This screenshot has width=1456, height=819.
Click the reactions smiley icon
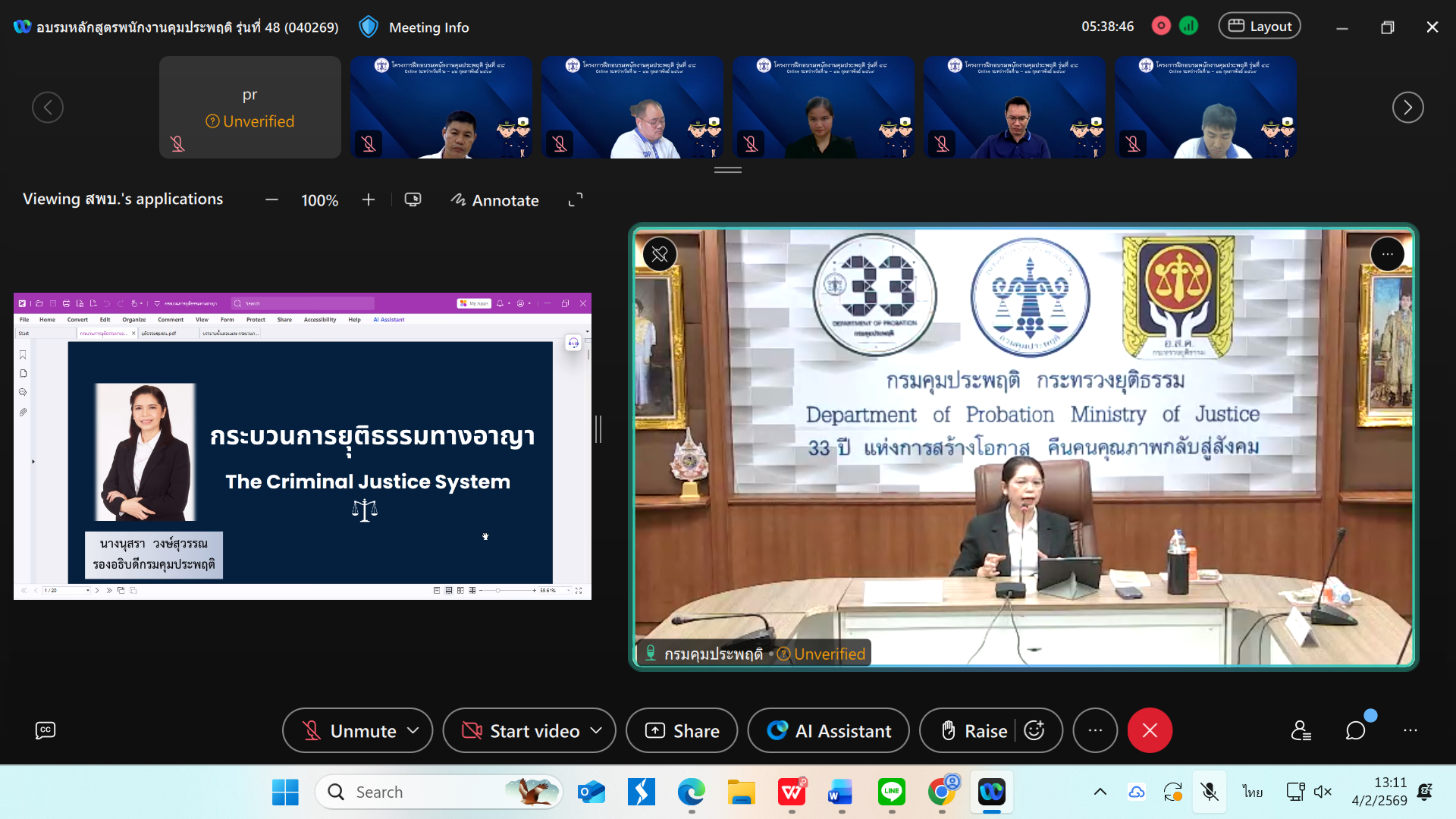pos(1034,730)
